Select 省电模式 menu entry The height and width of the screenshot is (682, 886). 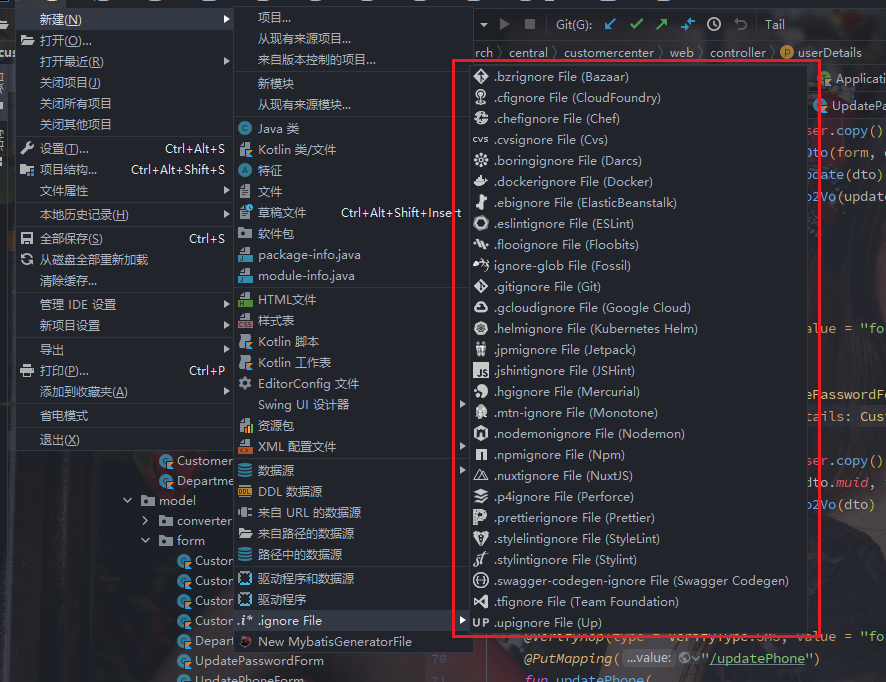124,415
